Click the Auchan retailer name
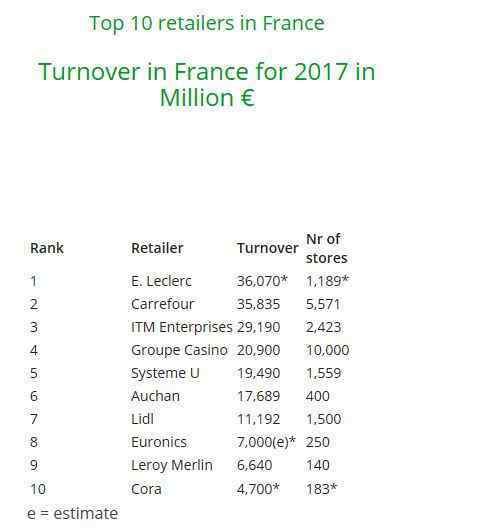 [x=155, y=396]
